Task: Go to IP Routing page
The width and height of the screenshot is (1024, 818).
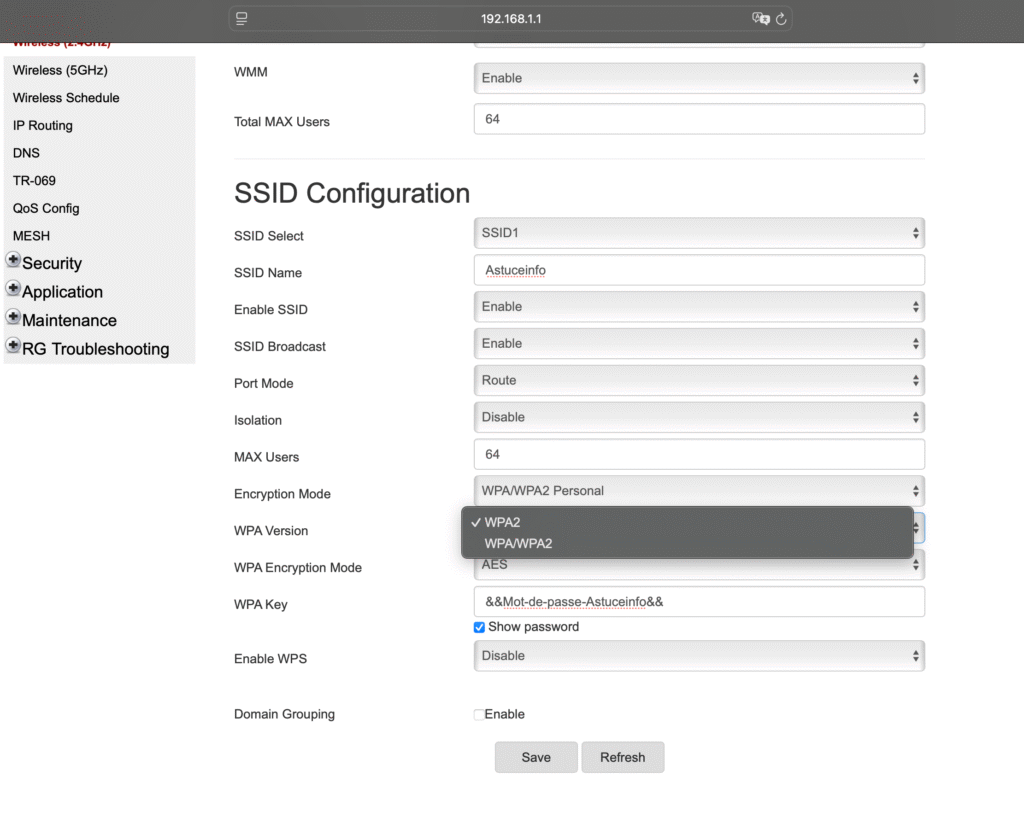Action: point(42,125)
